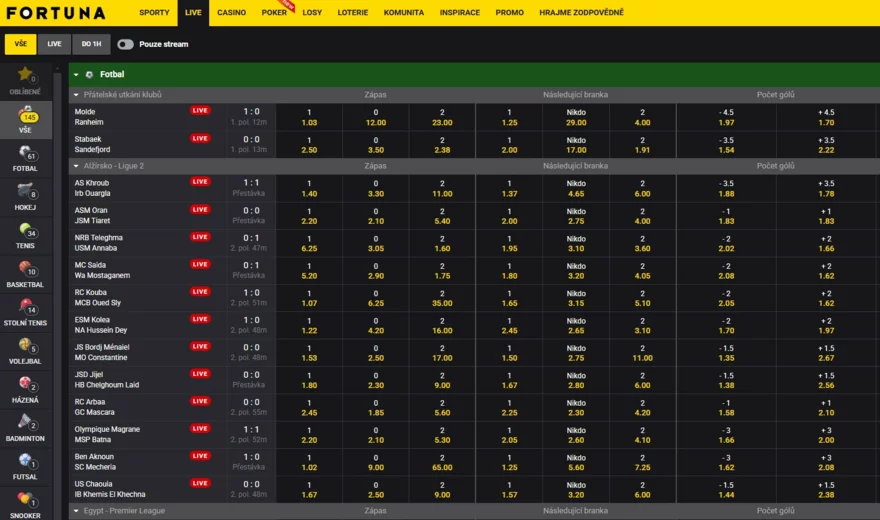Bet on SC Mecheria win at 65.00

442,462
